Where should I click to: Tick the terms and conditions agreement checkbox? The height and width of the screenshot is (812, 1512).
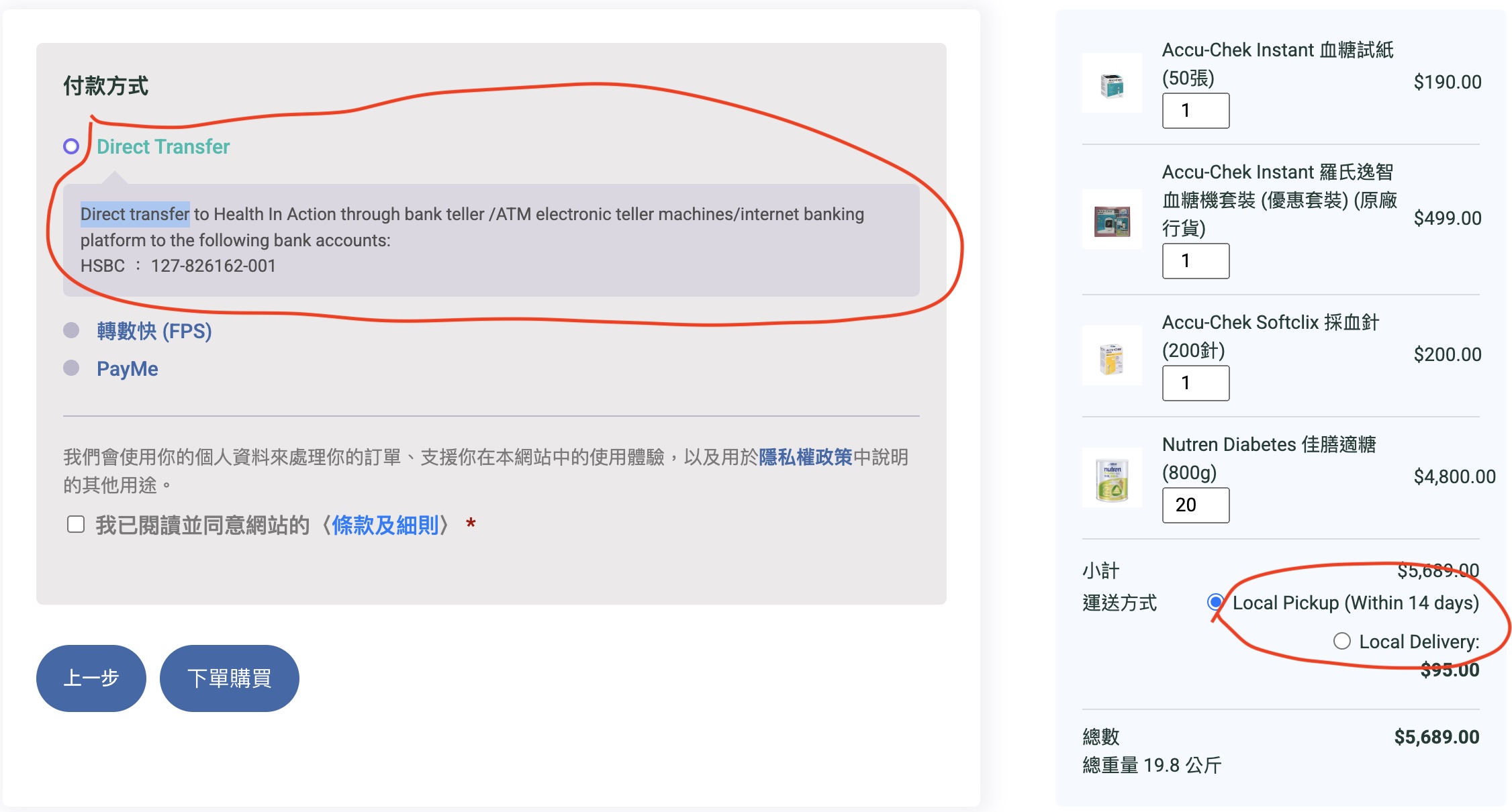pos(76,524)
